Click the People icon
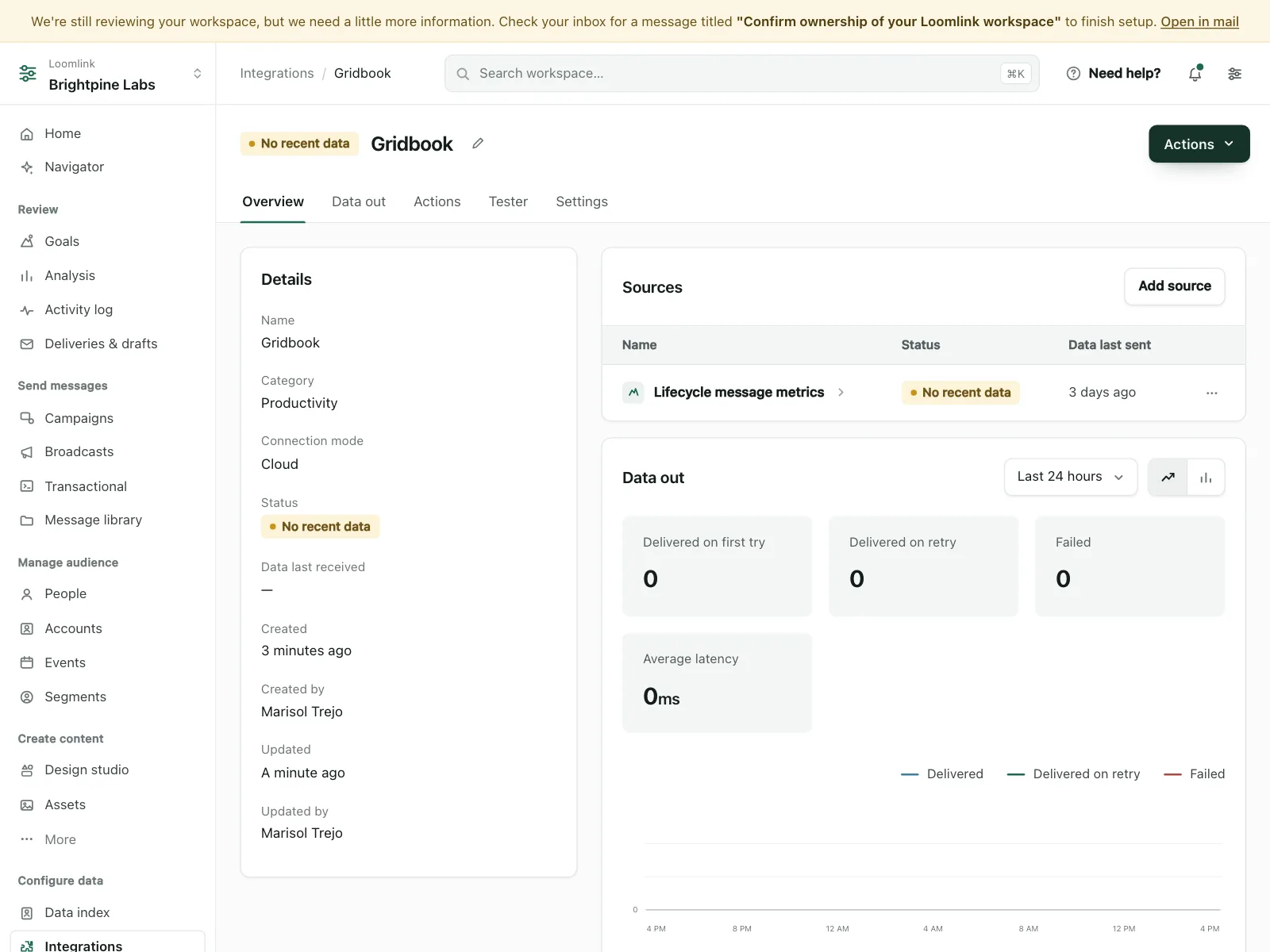 pos(27,594)
